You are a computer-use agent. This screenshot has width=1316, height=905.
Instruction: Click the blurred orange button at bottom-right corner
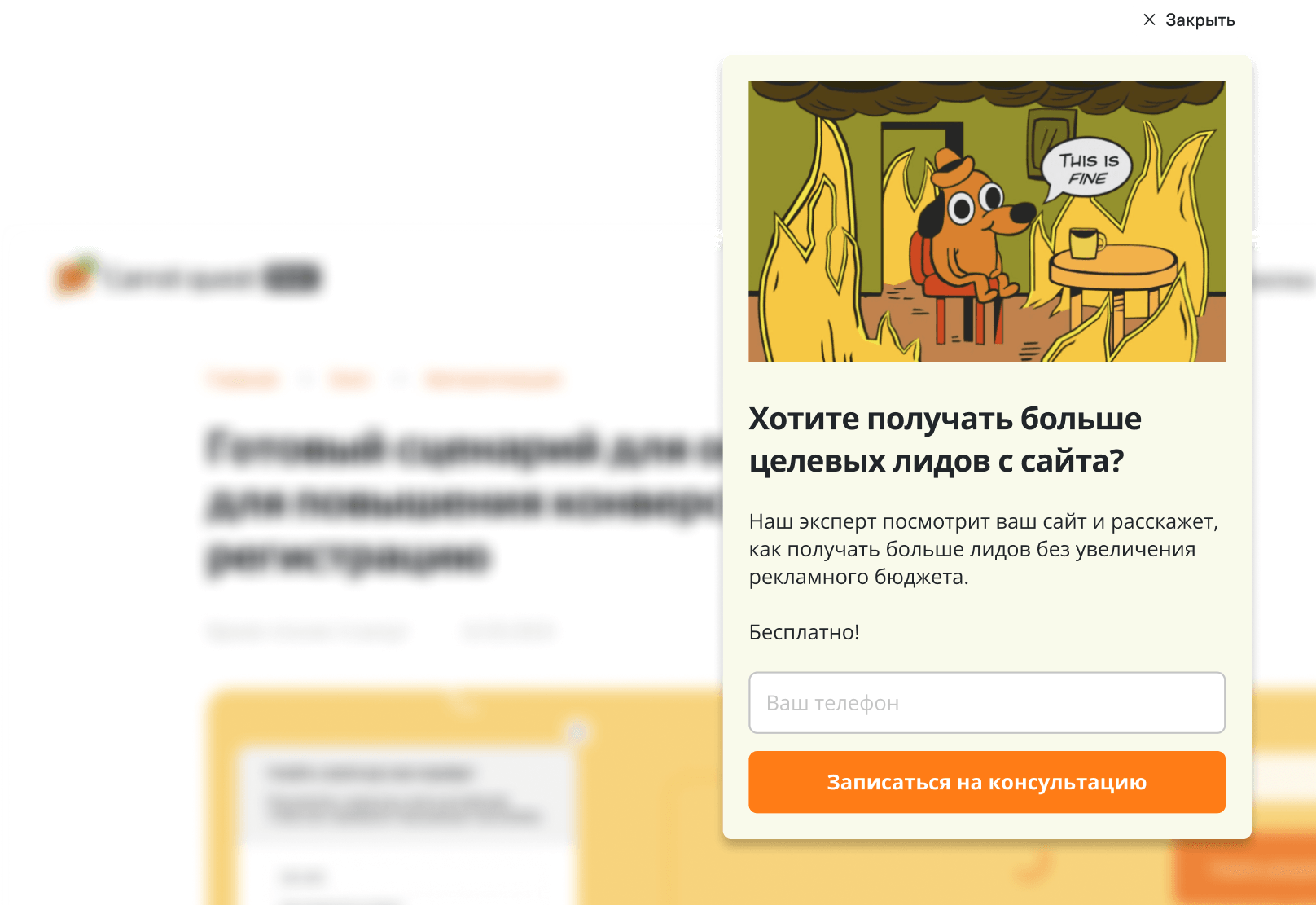(x=1244, y=868)
